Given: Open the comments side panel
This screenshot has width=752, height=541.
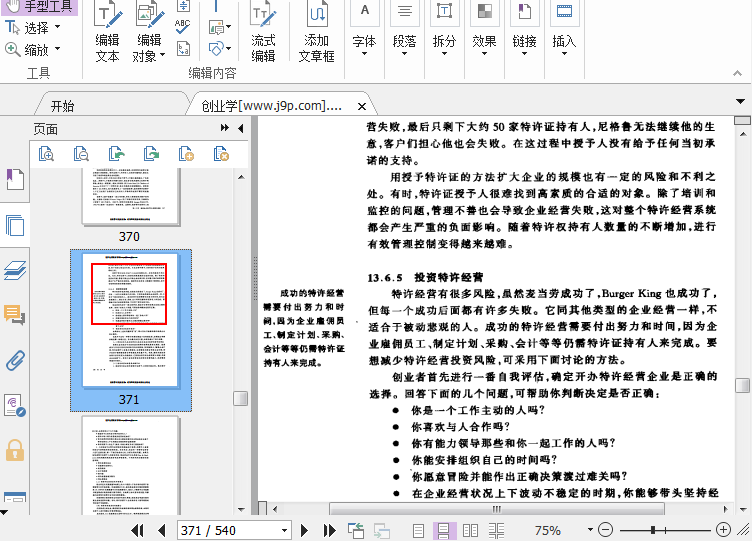Looking at the screenshot, I should pos(15,315).
